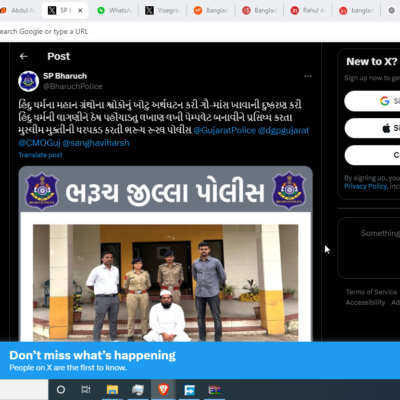Screen dimensions: 400x400
Task: Open Accessibility footer link
Action: click(x=365, y=302)
